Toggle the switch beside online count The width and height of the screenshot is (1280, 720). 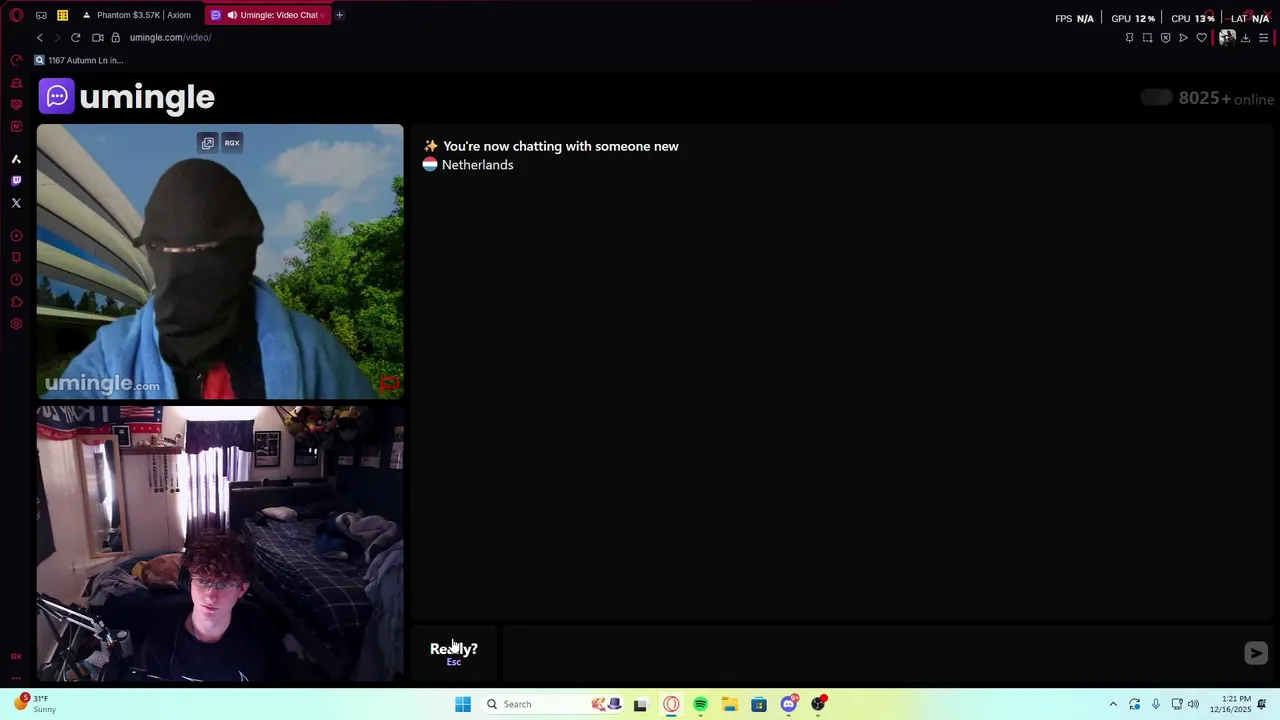coord(1156,97)
